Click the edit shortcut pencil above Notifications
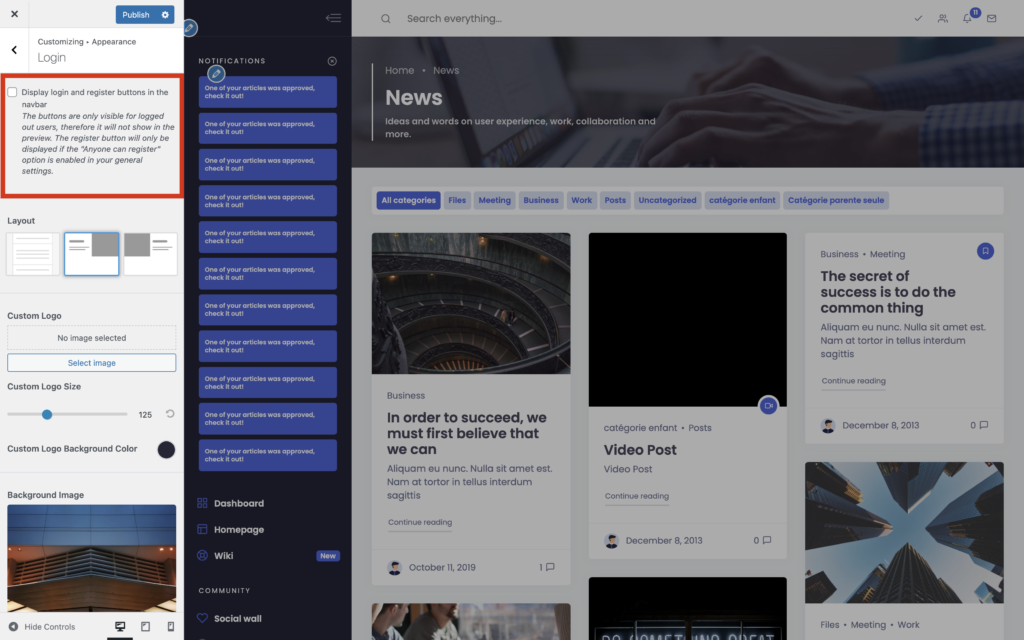Image resolution: width=1024 pixels, height=640 pixels. [x=189, y=27]
